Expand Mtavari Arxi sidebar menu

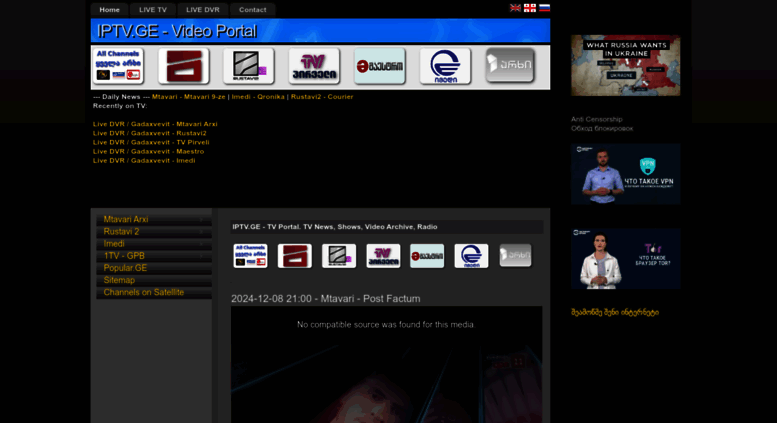click(154, 219)
